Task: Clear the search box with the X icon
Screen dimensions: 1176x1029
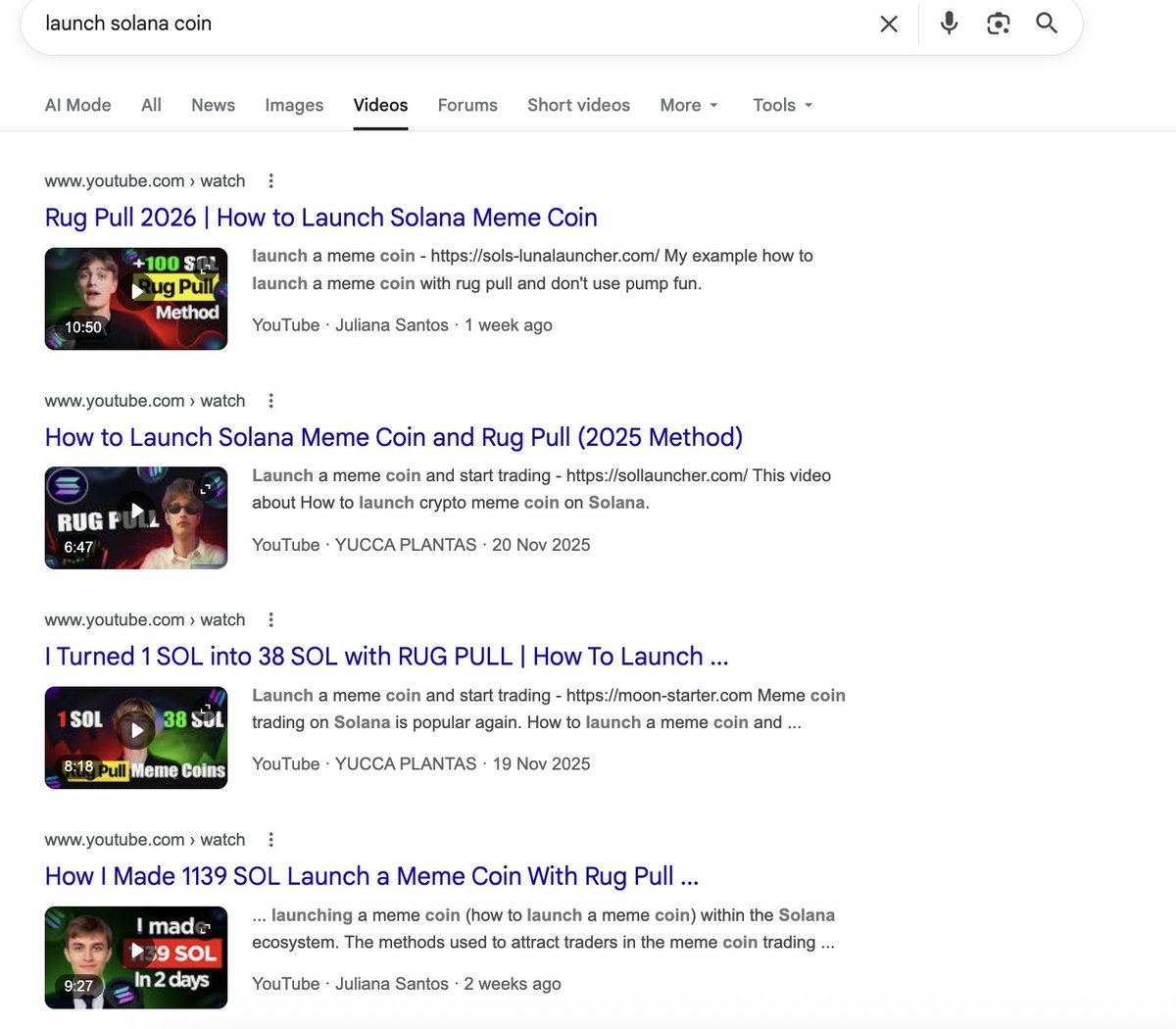Action: pyautogui.click(x=889, y=24)
